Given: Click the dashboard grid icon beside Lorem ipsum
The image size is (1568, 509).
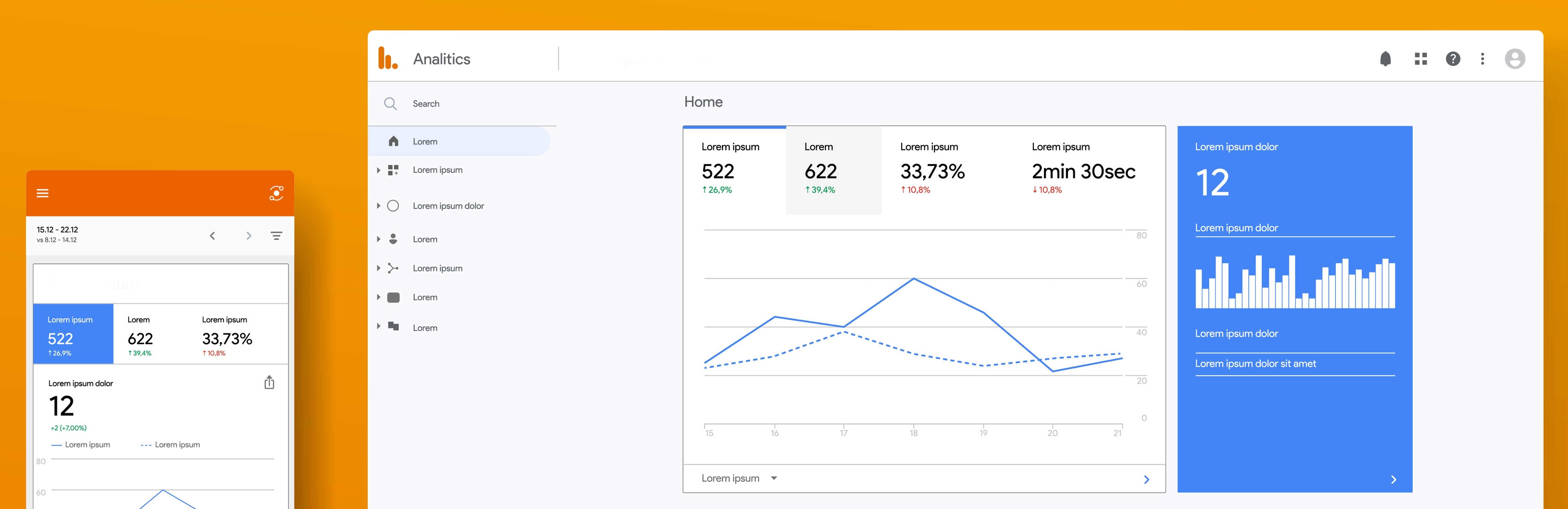Looking at the screenshot, I should pos(393,170).
